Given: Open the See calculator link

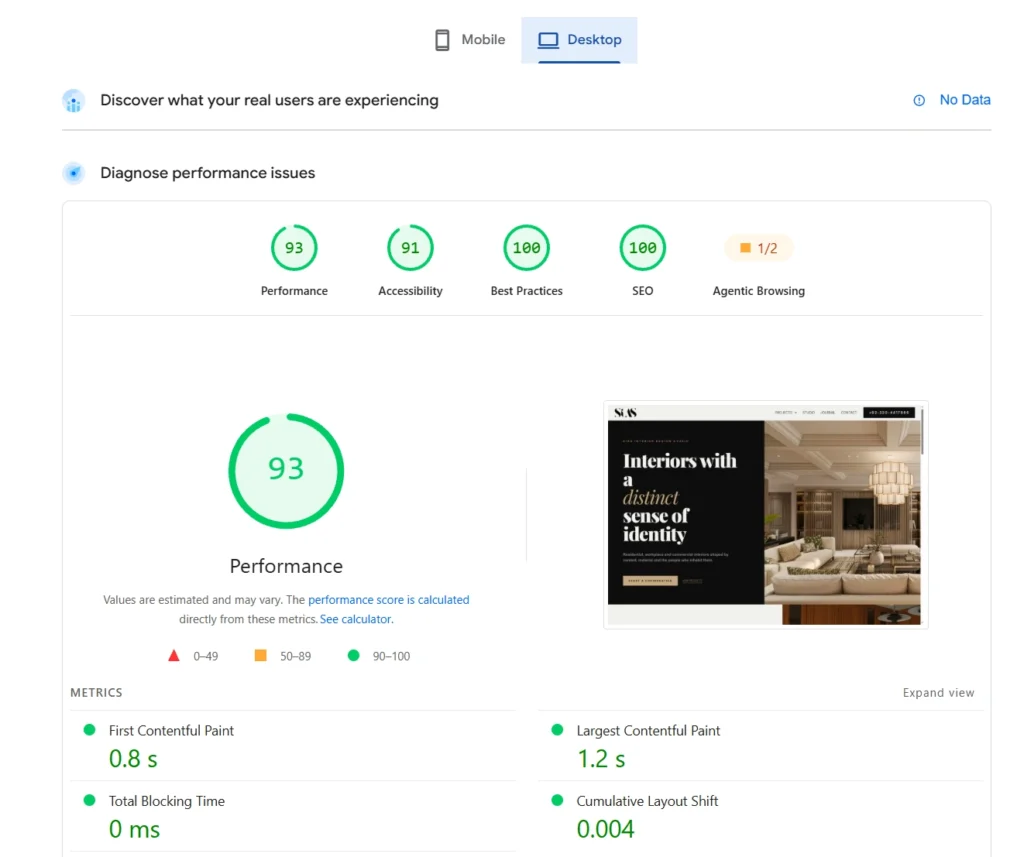Looking at the screenshot, I should coord(357,619).
